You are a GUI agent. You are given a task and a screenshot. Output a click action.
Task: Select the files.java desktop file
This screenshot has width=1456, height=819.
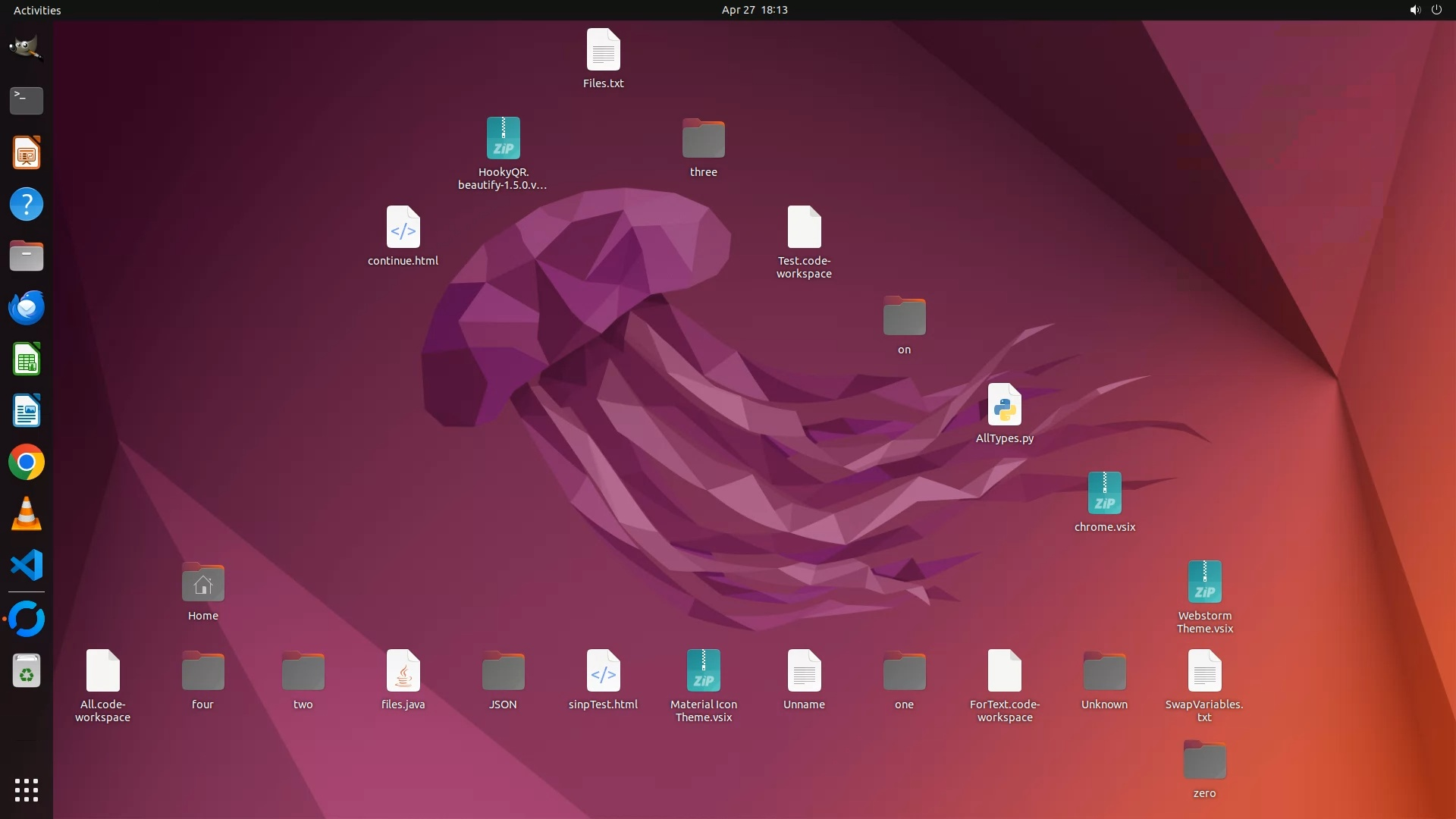403,672
